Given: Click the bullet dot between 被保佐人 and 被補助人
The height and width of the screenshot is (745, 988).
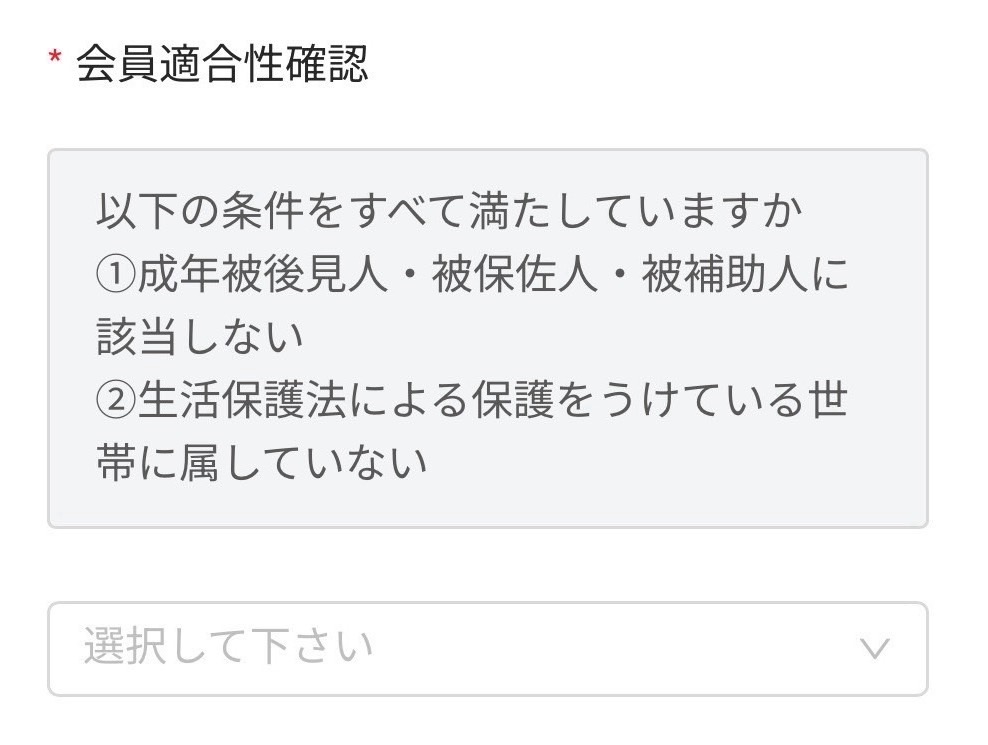Looking at the screenshot, I should (x=619, y=275).
